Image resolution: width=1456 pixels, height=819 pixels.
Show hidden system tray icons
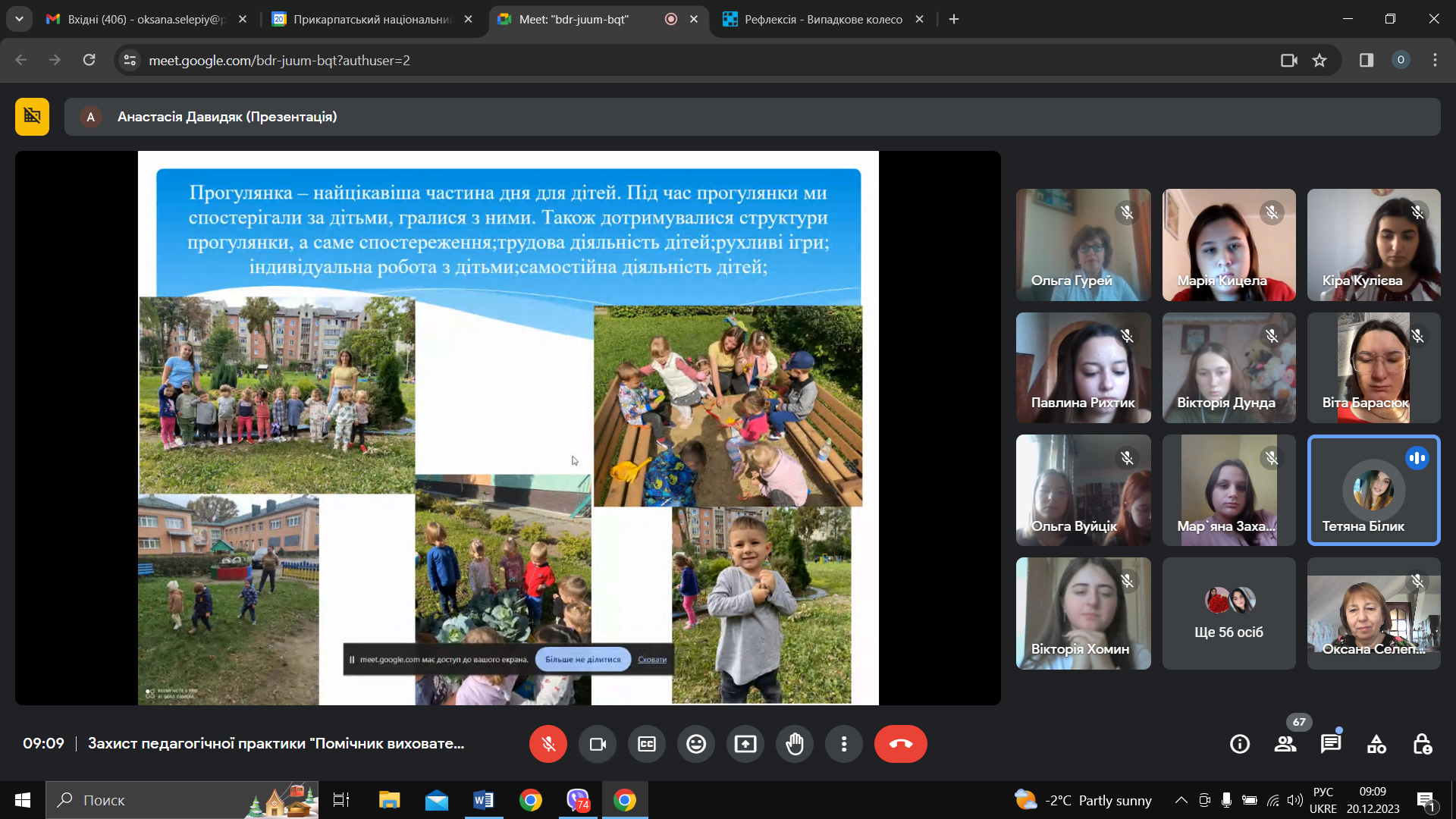click(x=1181, y=800)
